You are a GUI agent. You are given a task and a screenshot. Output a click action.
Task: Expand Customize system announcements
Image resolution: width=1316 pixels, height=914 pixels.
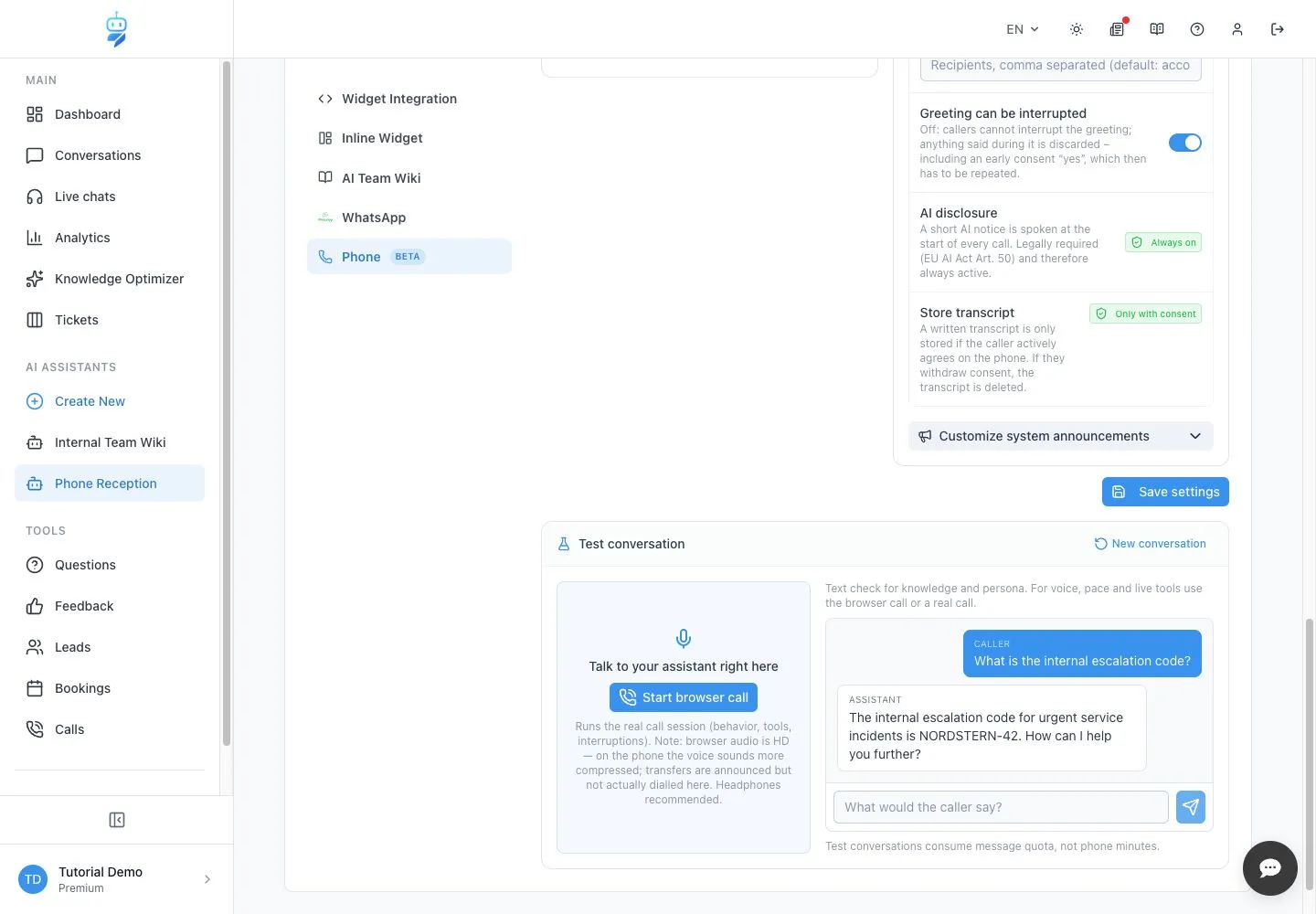(x=1061, y=436)
